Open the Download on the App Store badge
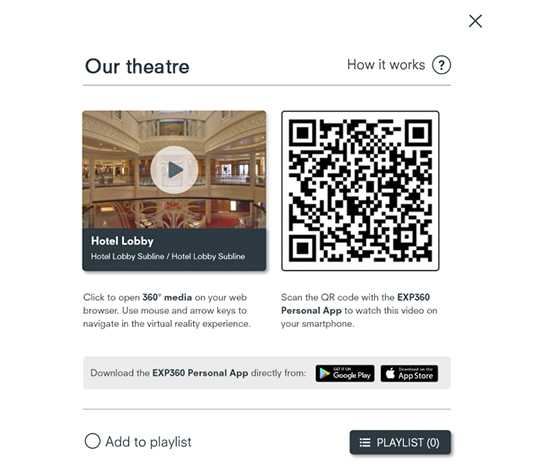Viewport: 533px width, 467px height. point(409,374)
